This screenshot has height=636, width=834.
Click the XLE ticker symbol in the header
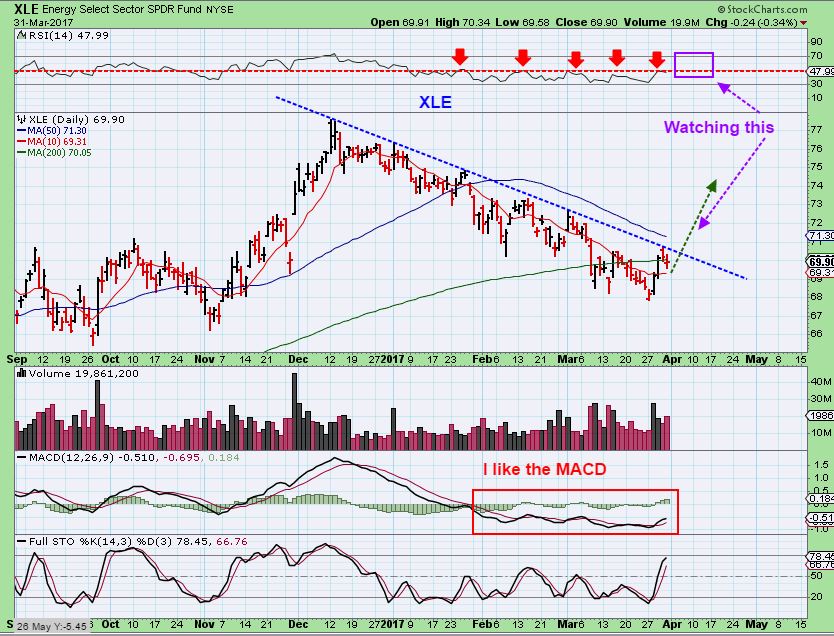click(26, 9)
